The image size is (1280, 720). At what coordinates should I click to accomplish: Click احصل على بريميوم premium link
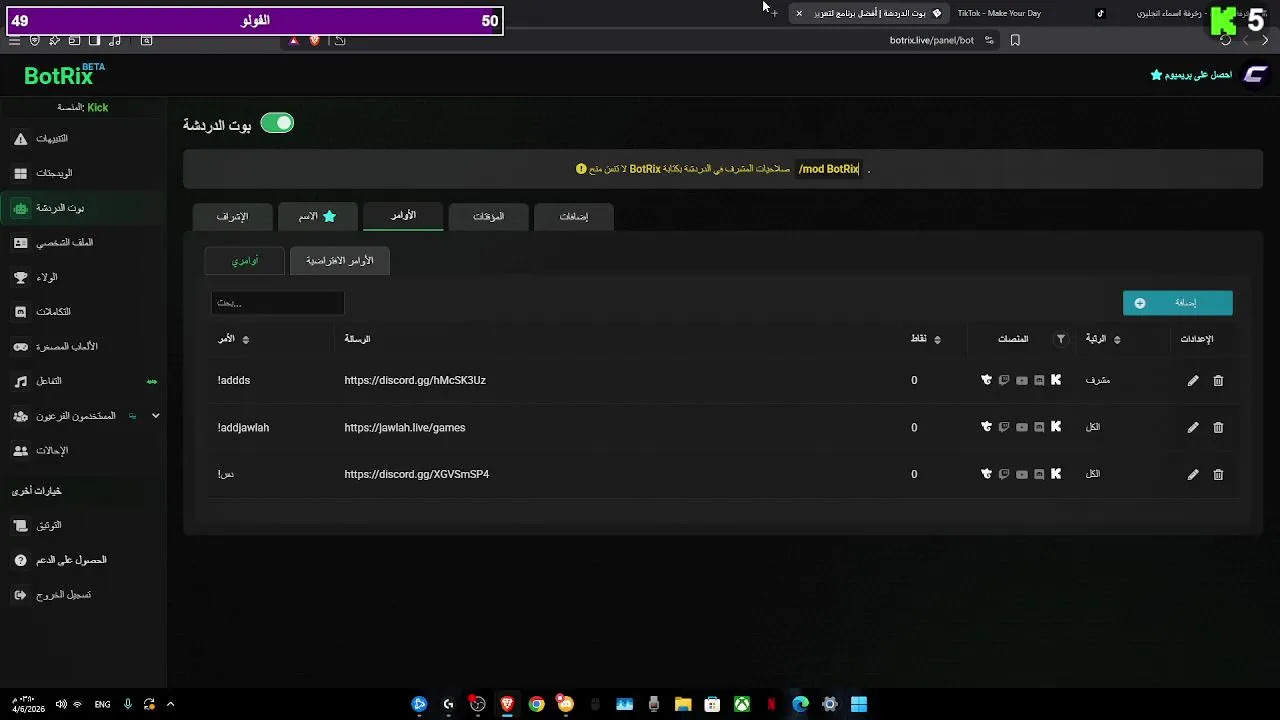tap(1191, 75)
